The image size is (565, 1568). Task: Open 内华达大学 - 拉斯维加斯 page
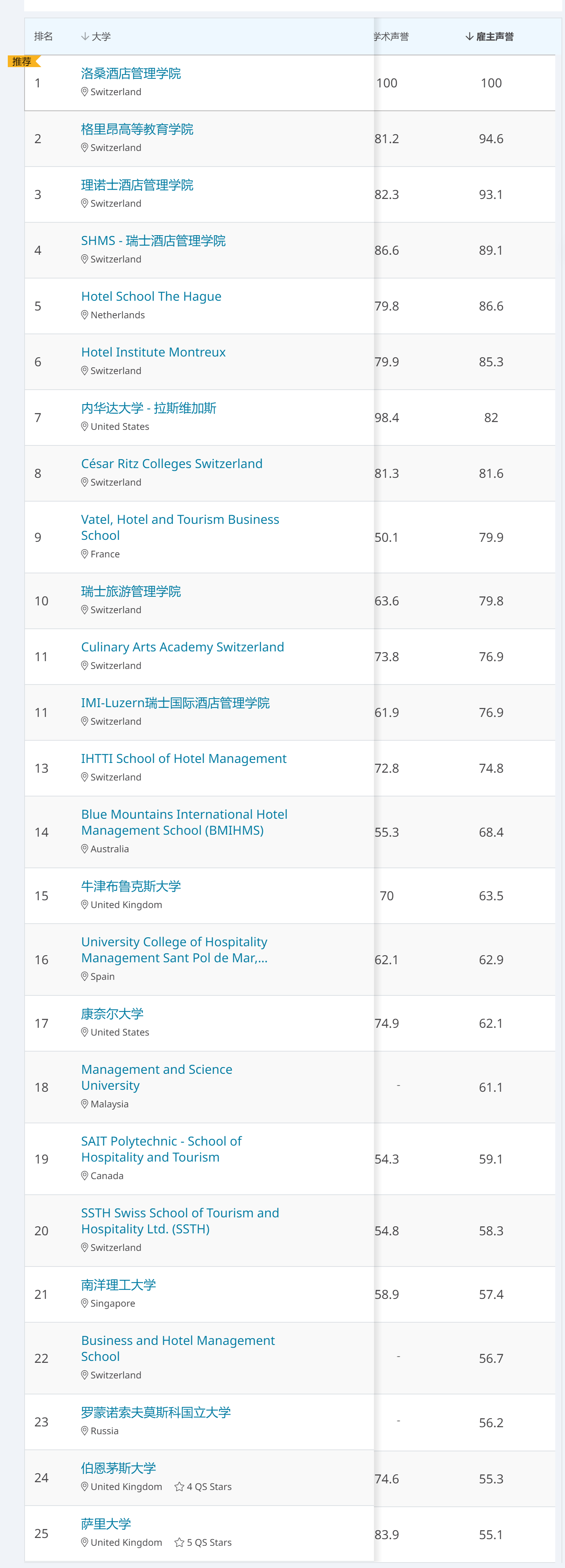[x=149, y=408]
